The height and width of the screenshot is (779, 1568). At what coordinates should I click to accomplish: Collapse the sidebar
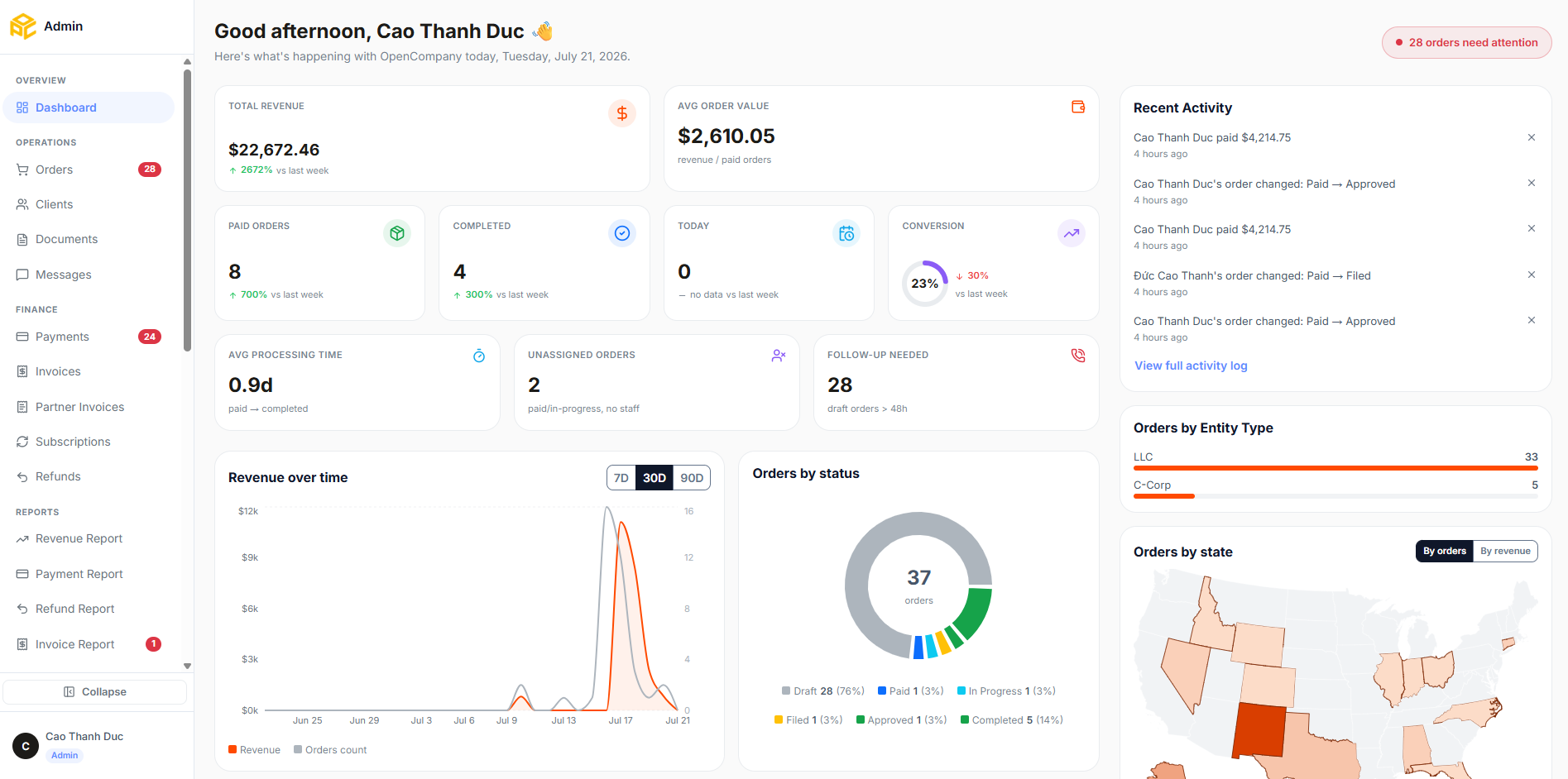point(95,692)
